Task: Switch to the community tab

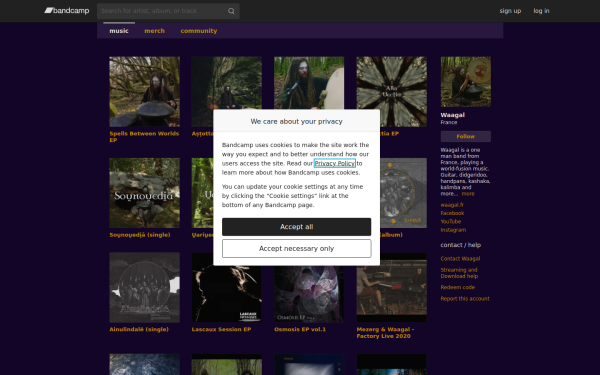Action: click(199, 31)
